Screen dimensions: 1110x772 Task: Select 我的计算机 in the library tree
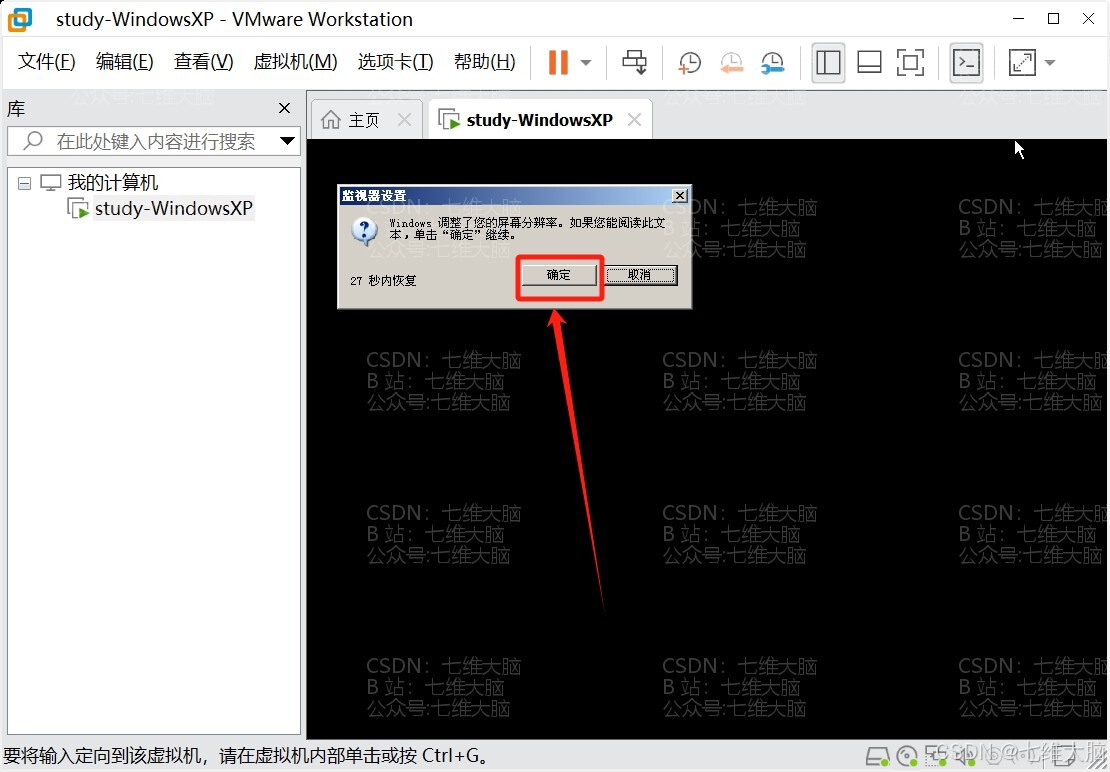tap(113, 183)
